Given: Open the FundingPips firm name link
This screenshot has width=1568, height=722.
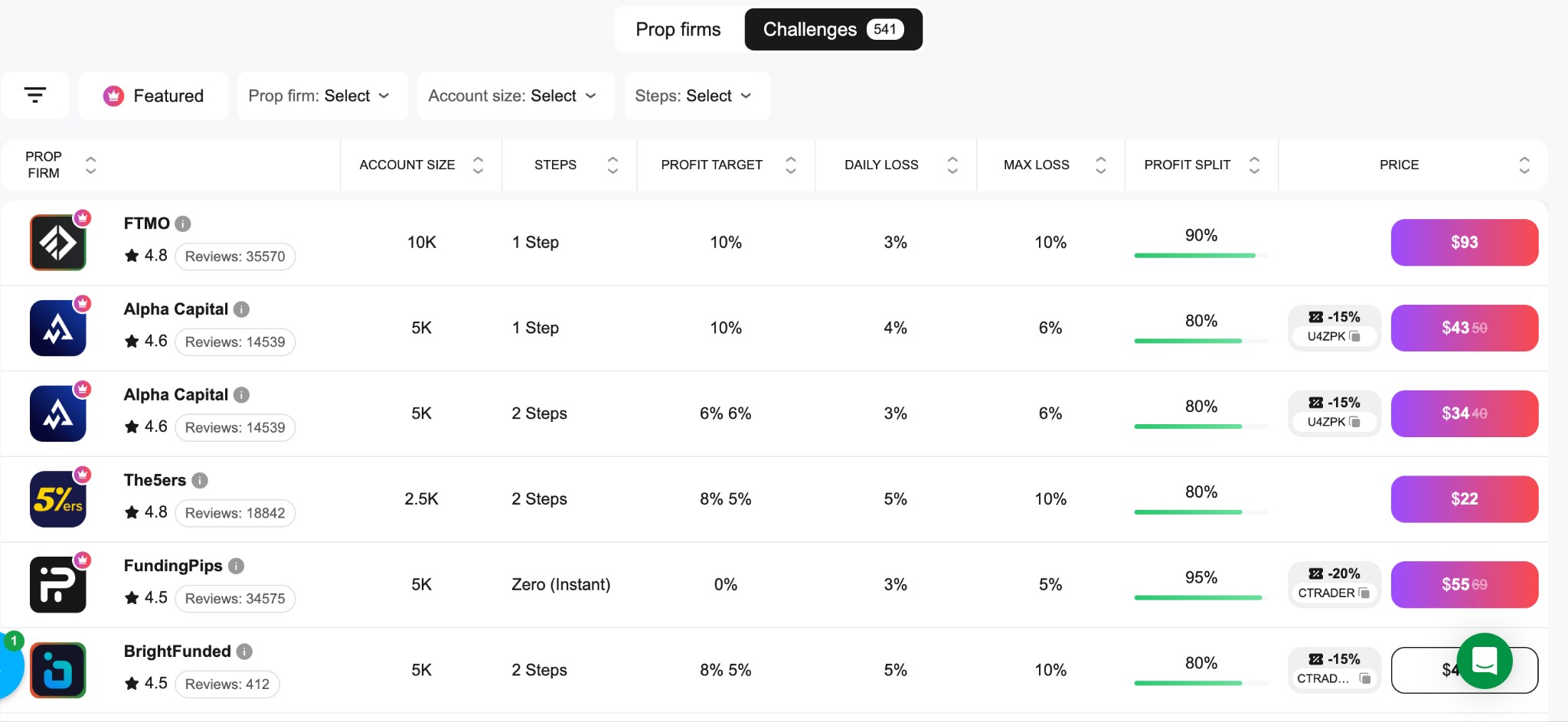Looking at the screenshot, I should [173, 566].
